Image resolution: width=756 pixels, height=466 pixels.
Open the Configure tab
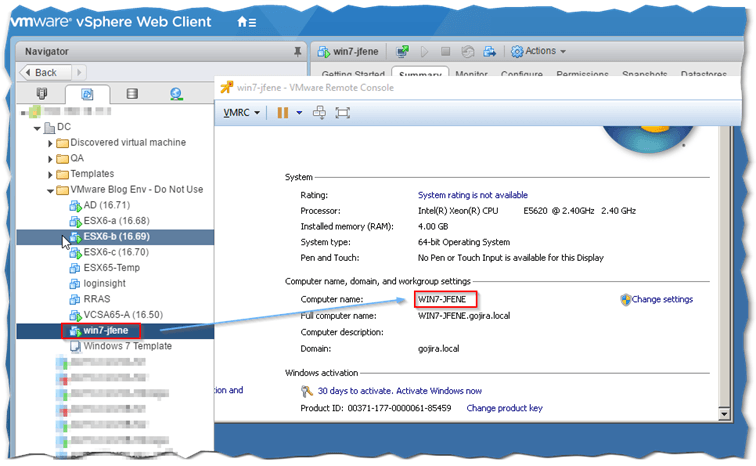(522, 74)
